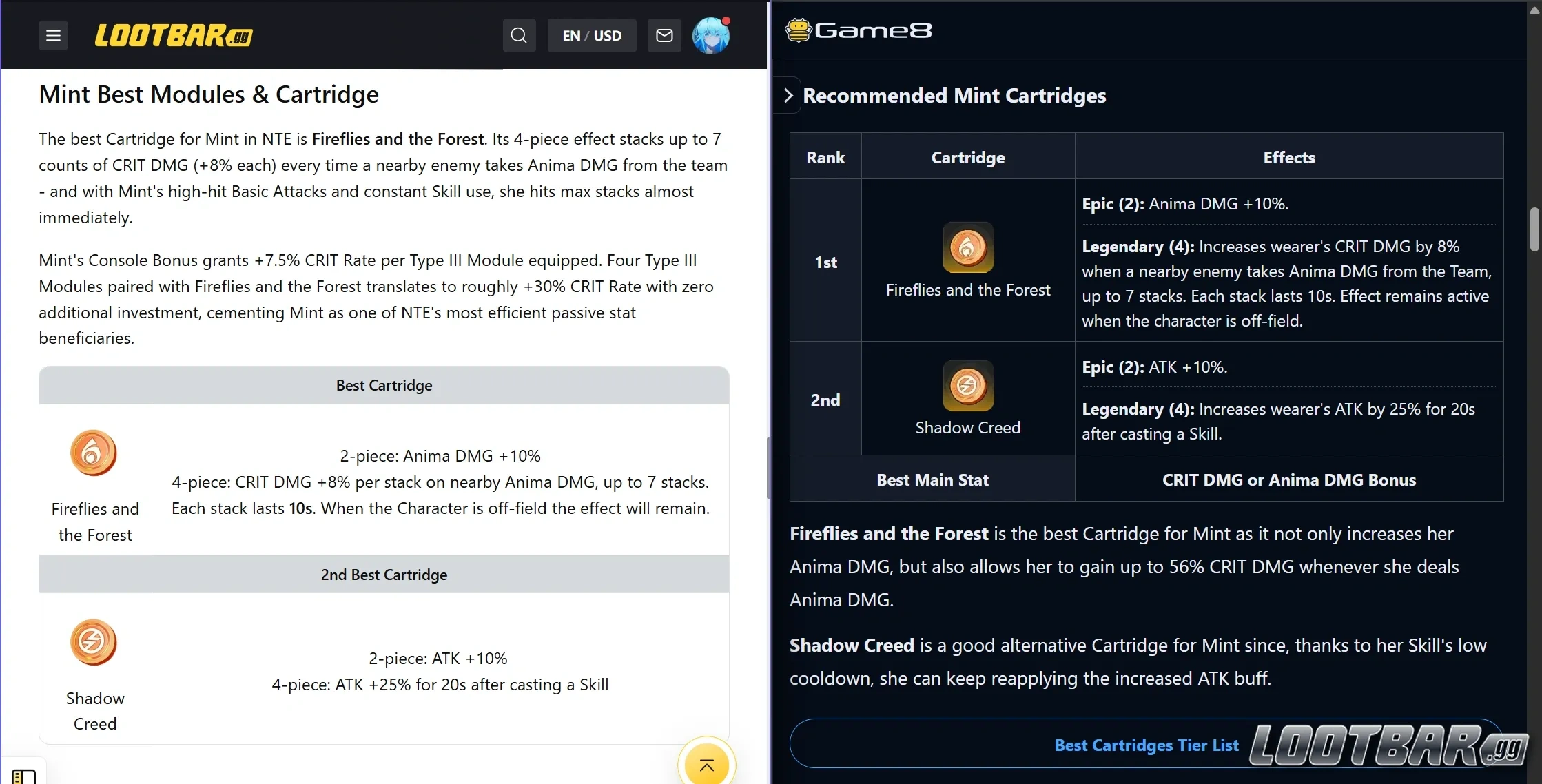
Task: Click the 2-piece: Anima DMG +10% line
Action: tap(440, 456)
